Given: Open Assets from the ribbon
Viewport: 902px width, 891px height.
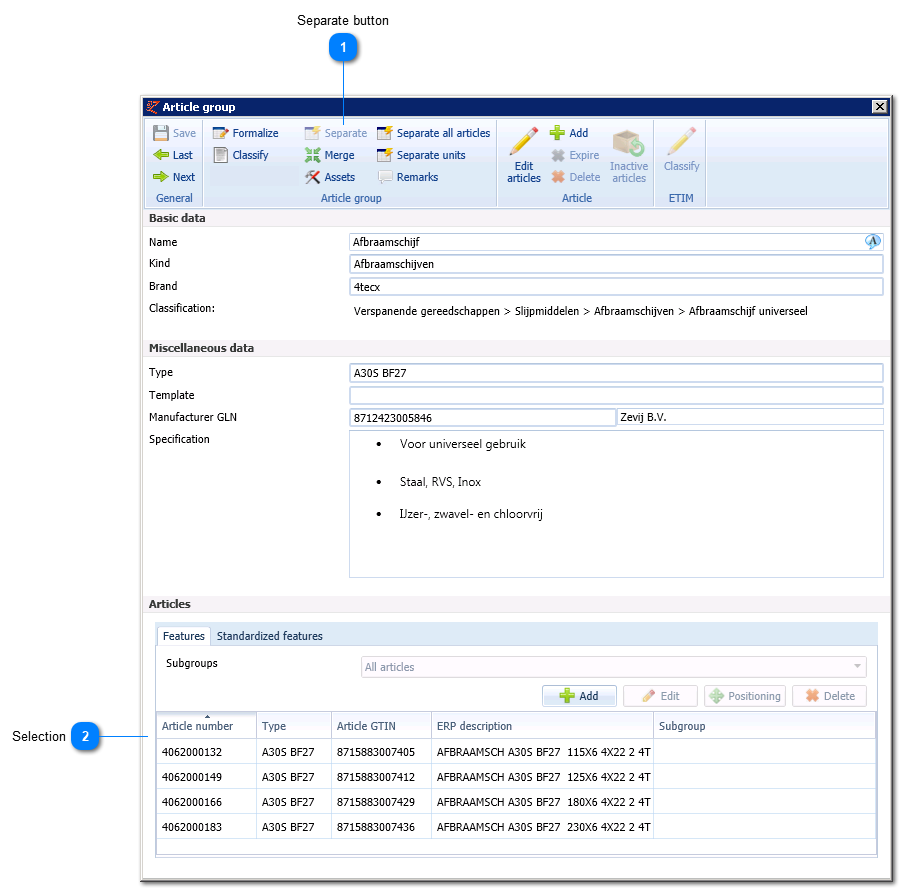Looking at the screenshot, I should click(330, 177).
